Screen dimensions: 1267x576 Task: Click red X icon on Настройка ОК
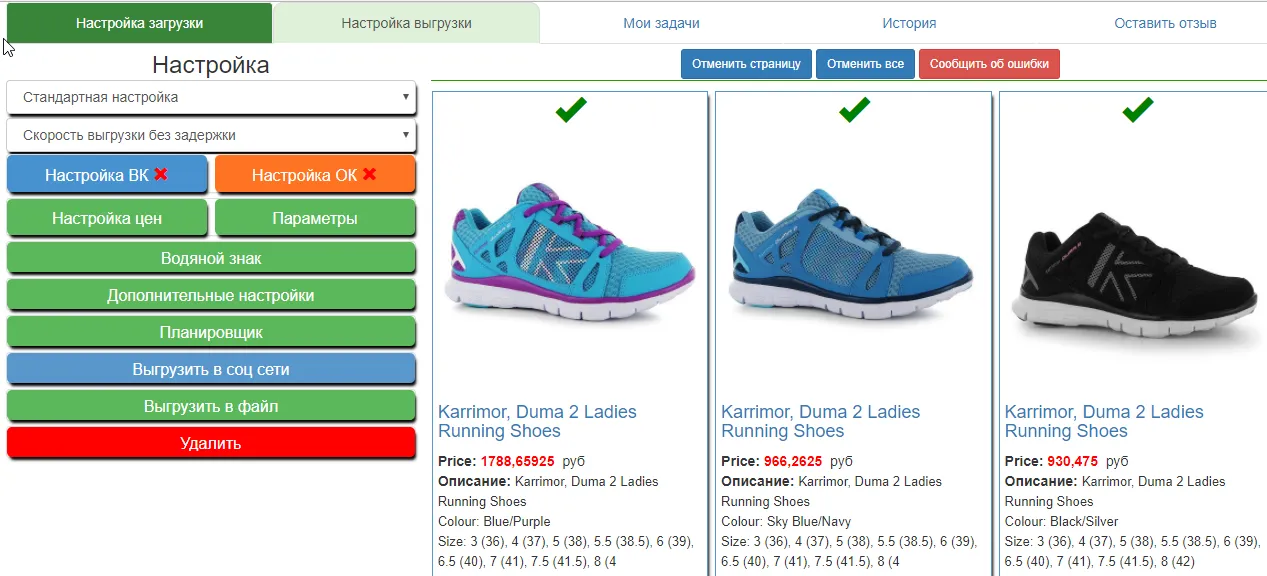(369, 174)
